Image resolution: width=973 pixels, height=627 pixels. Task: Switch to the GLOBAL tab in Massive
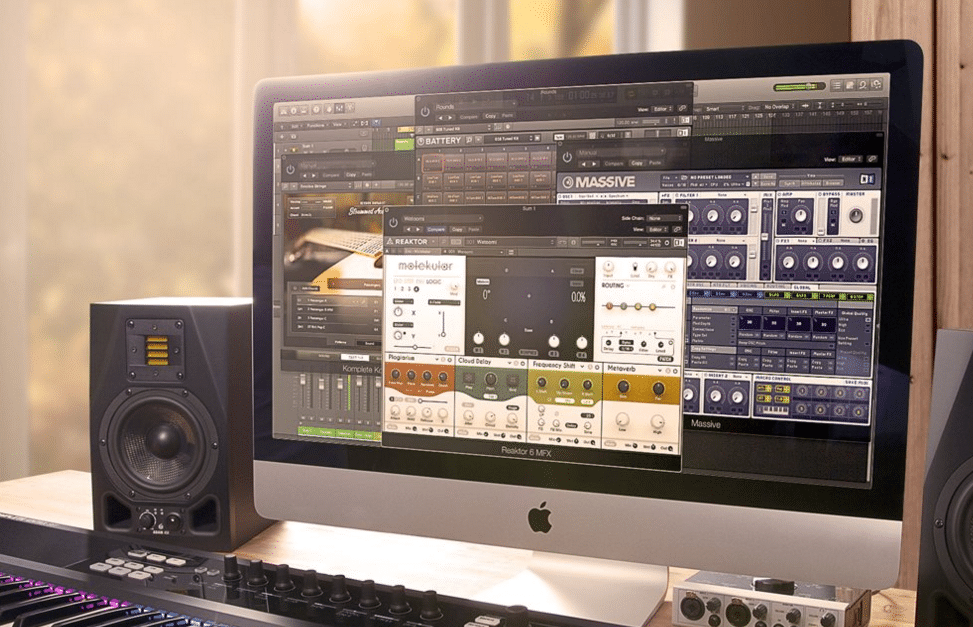802,288
